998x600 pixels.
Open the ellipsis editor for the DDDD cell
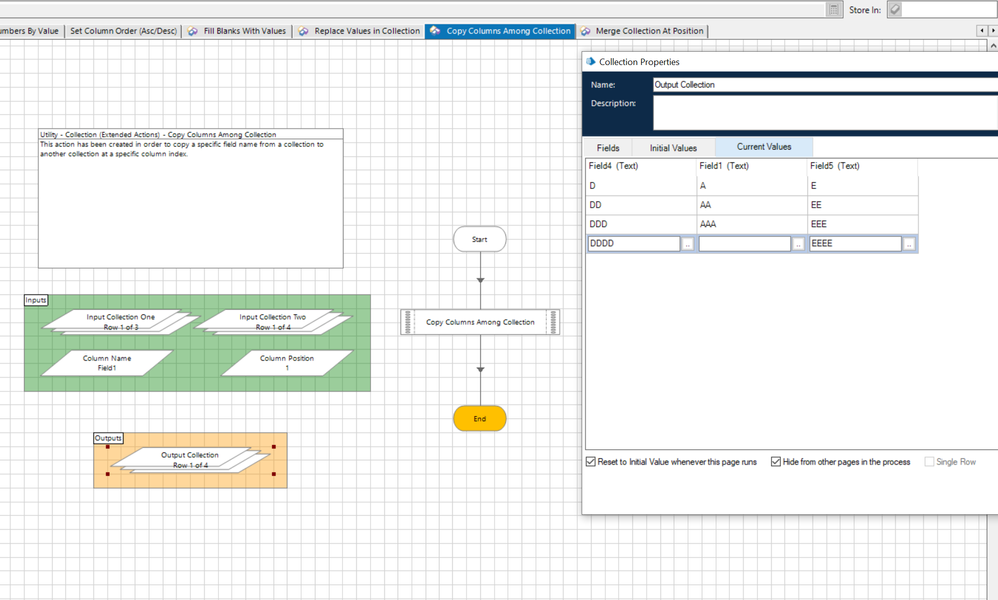[x=687, y=244]
